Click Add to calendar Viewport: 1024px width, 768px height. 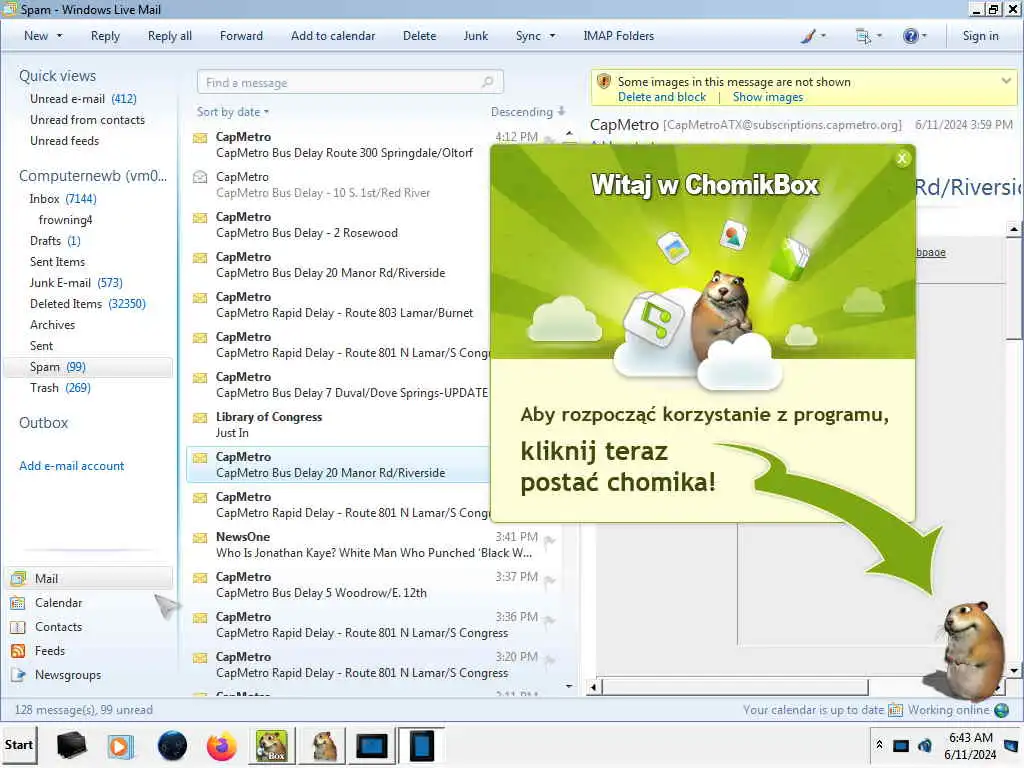(x=333, y=36)
